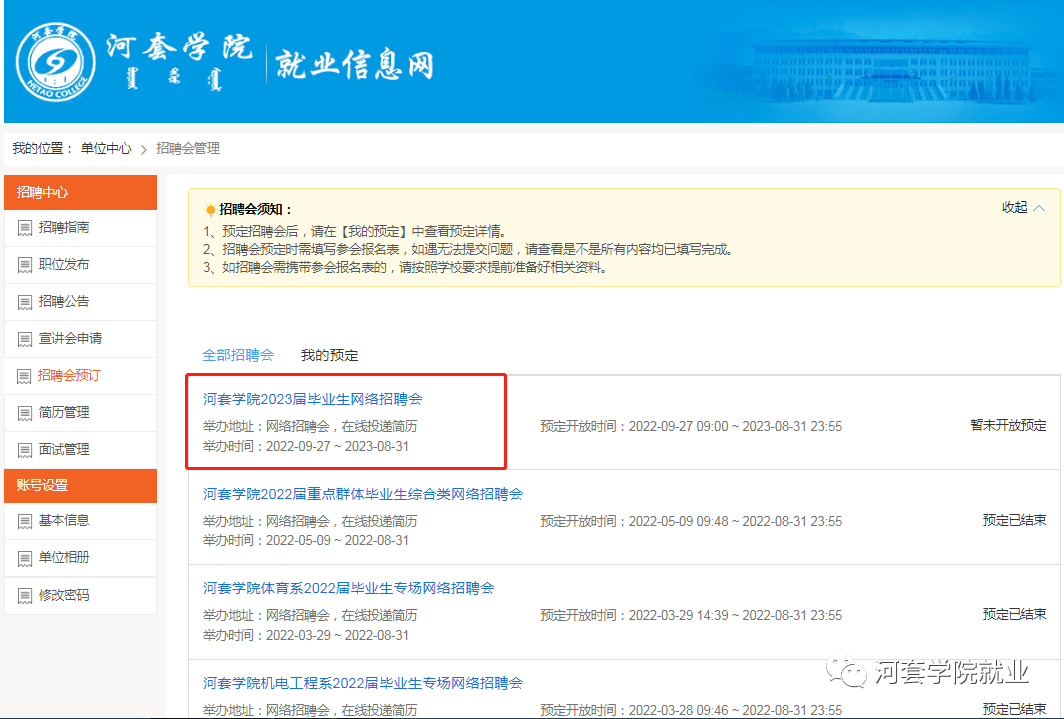This screenshot has height=719, width=1064.
Task: Click the icon beside 简历管理
Action: coord(24,413)
